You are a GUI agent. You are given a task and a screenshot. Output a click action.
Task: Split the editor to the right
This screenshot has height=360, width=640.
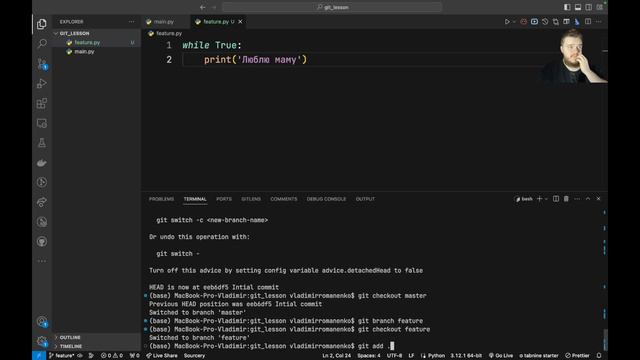(x=588, y=22)
